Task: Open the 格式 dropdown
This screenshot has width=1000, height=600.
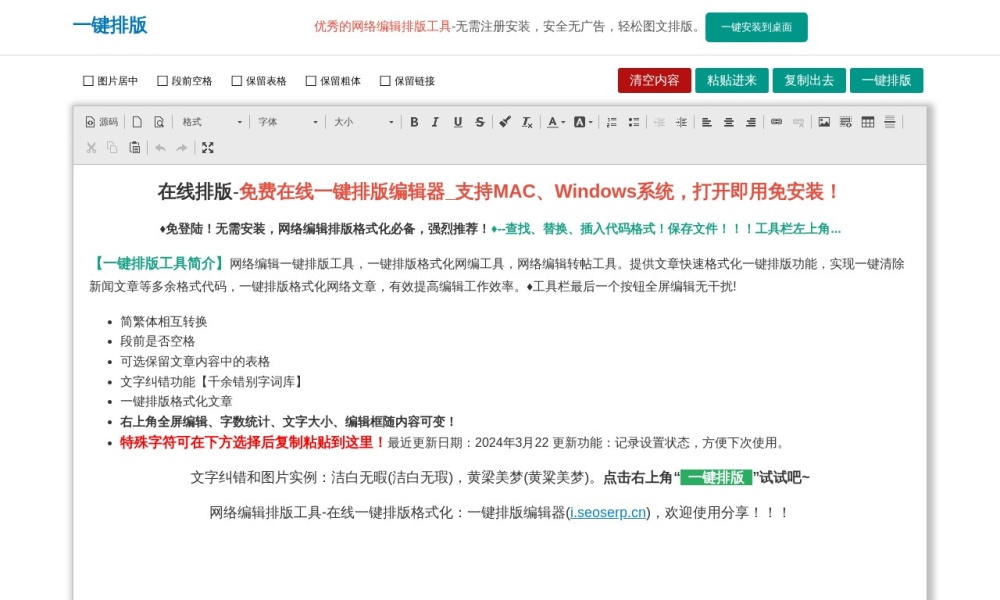Action: [x=211, y=122]
